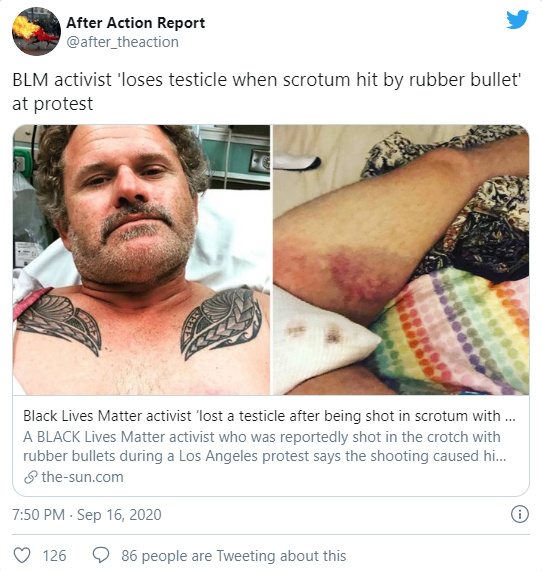Open the After Action Report display name
The image size is (542, 571).
click(136, 23)
